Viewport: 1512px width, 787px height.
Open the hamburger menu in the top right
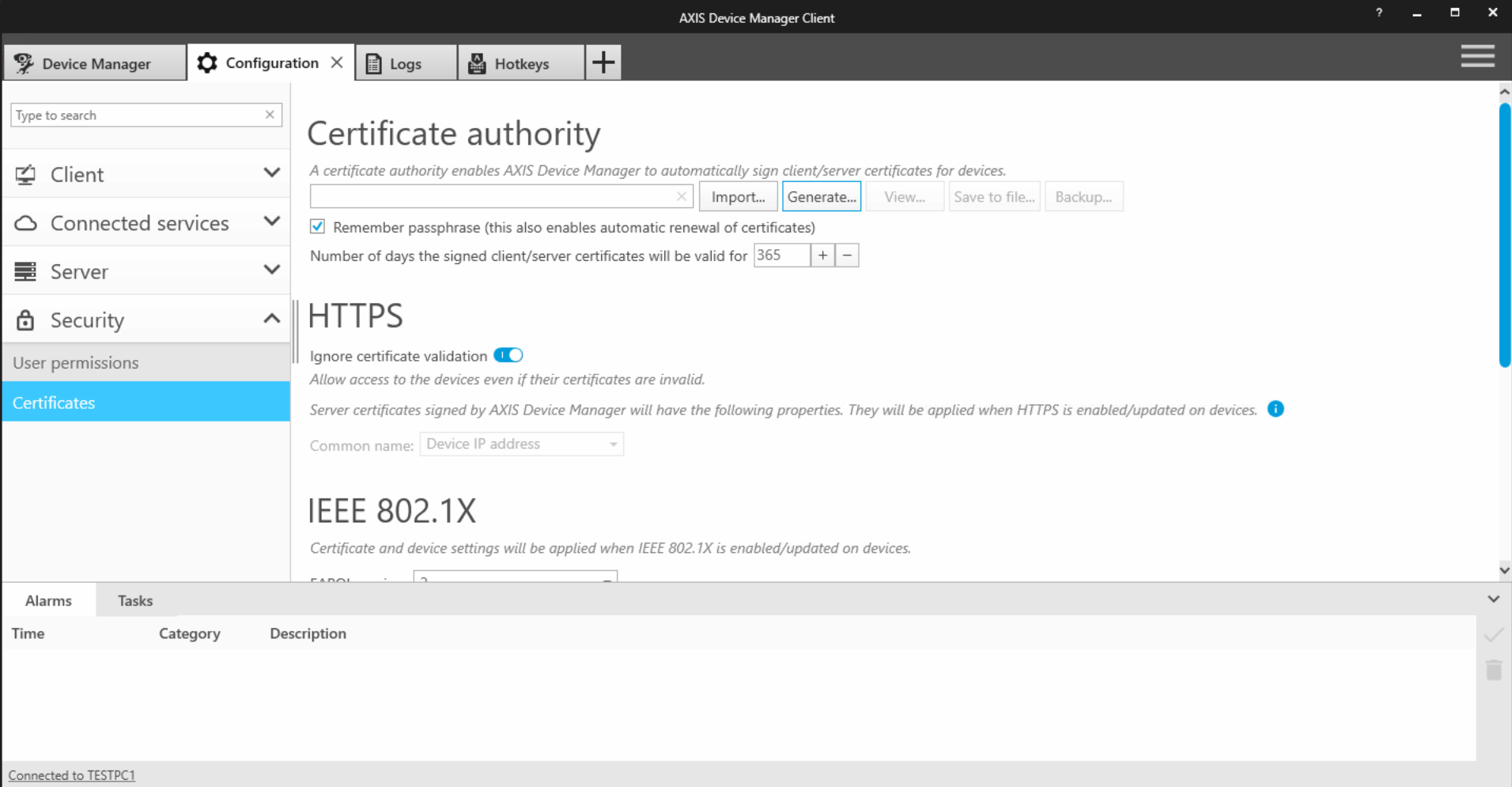pos(1476,56)
